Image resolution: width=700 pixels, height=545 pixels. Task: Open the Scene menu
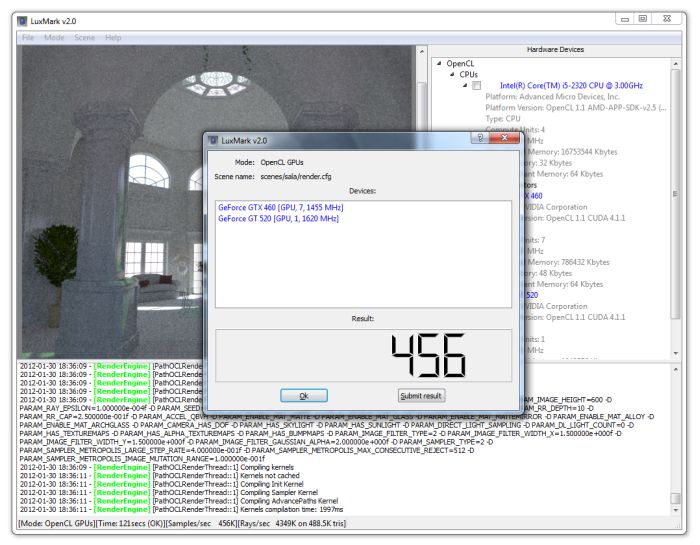84,37
